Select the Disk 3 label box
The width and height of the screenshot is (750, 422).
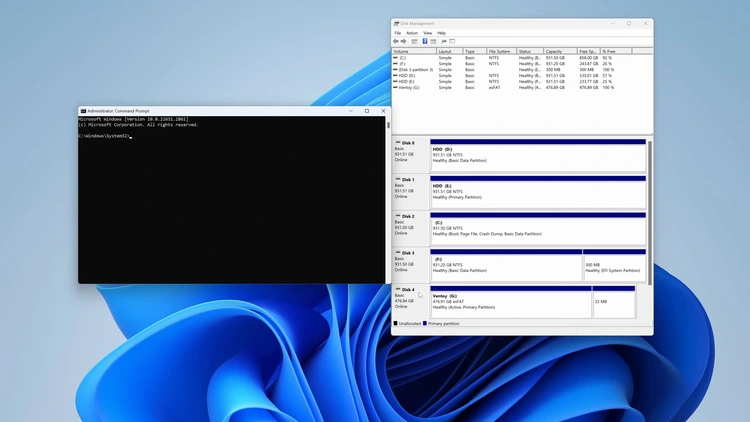coord(411,266)
